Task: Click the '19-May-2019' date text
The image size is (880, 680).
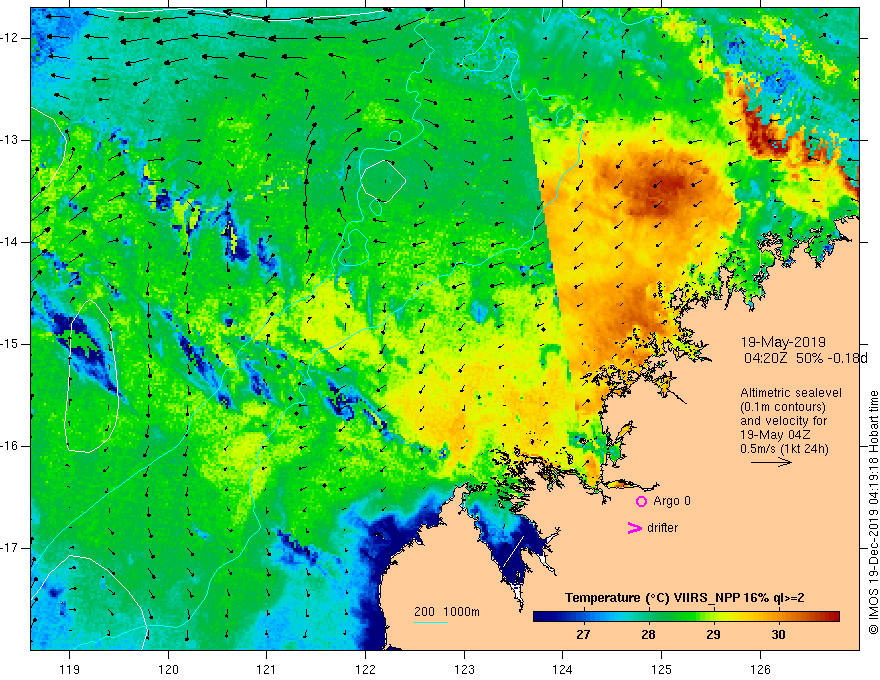Action: point(783,342)
